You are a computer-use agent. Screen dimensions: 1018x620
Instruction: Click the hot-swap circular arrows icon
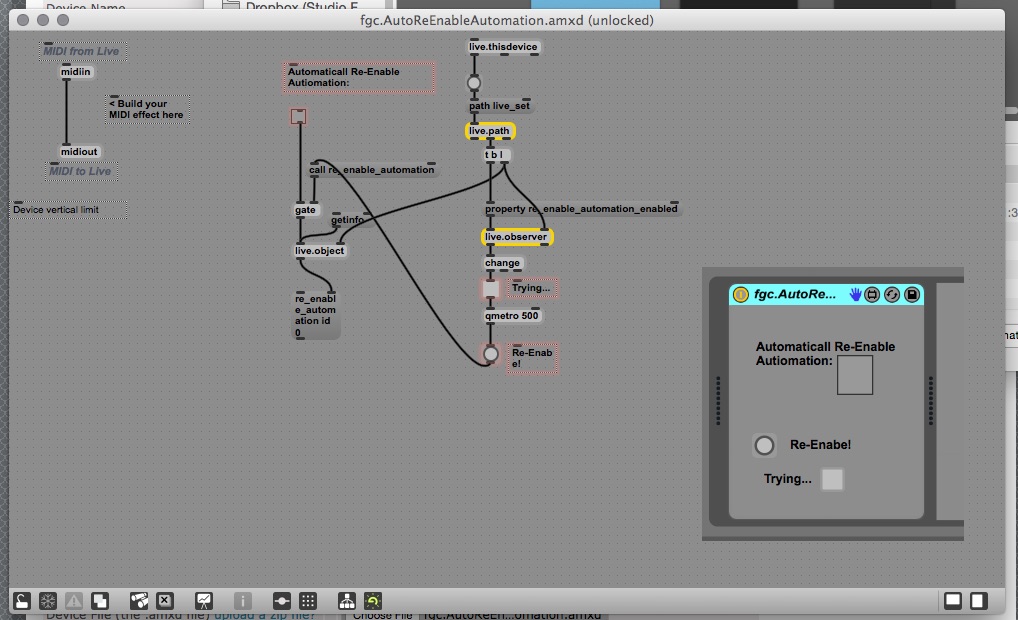point(892,294)
